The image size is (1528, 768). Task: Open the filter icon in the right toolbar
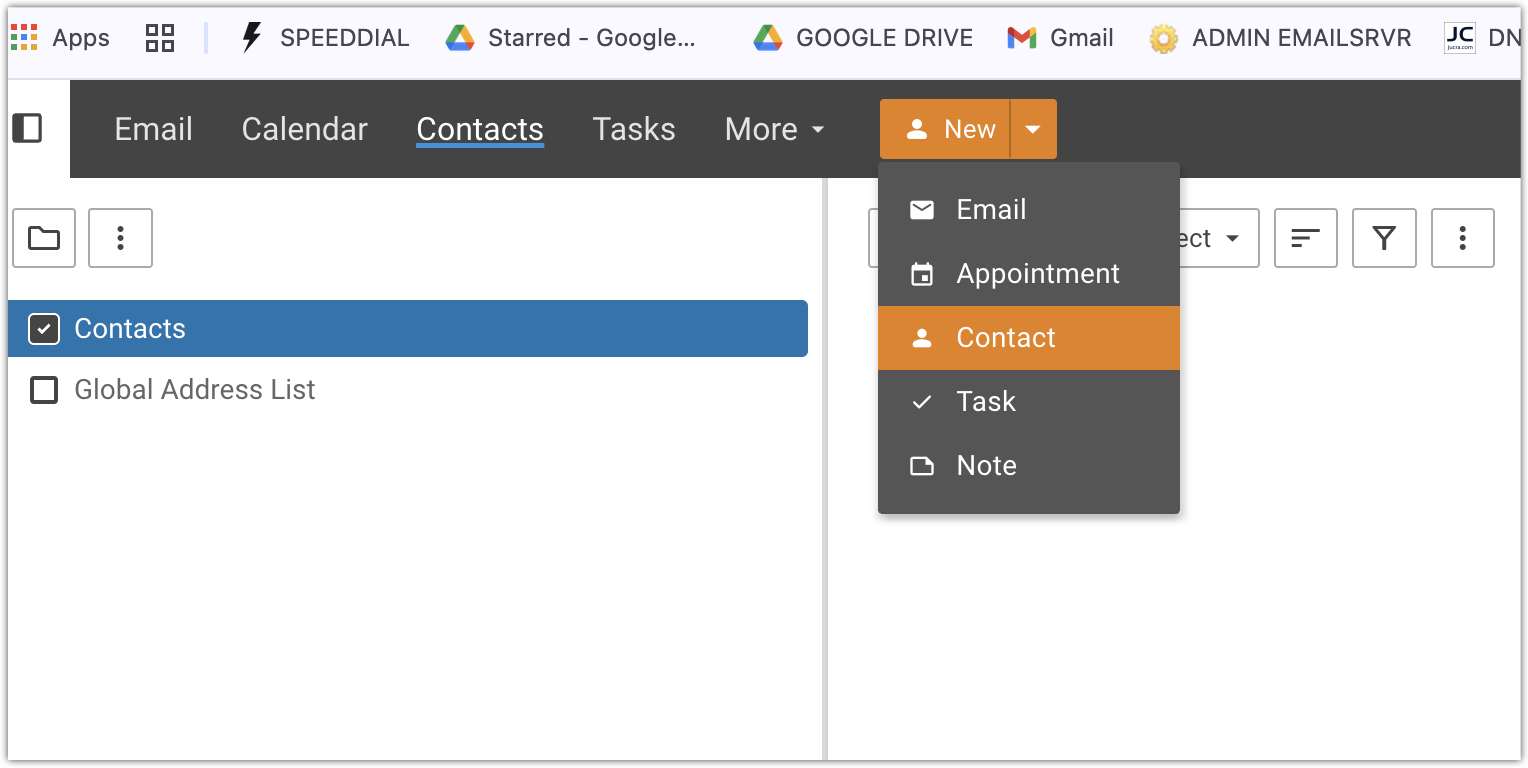pyautogui.click(x=1384, y=238)
